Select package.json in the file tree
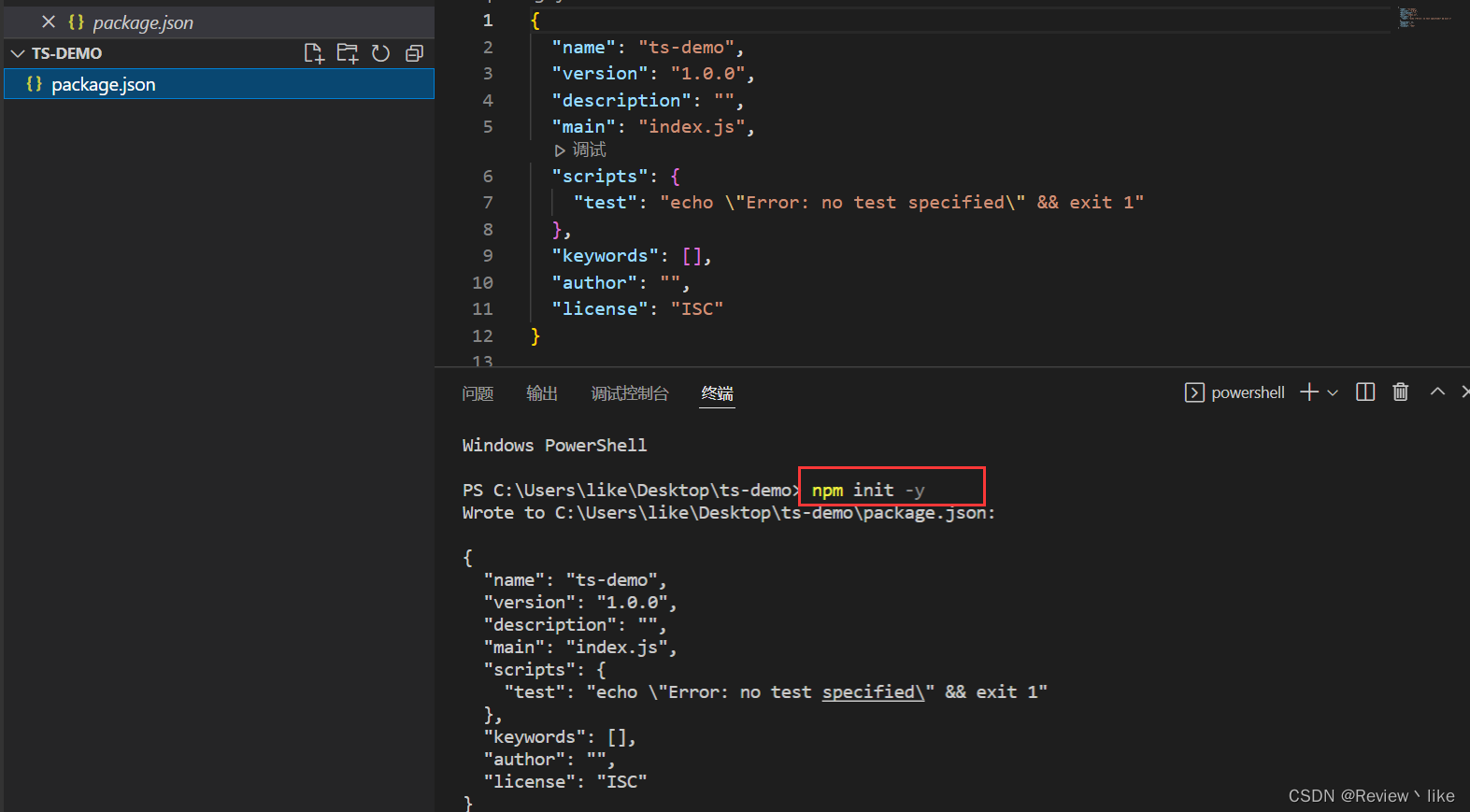The image size is (1470, 812). (x=219, y=84)
